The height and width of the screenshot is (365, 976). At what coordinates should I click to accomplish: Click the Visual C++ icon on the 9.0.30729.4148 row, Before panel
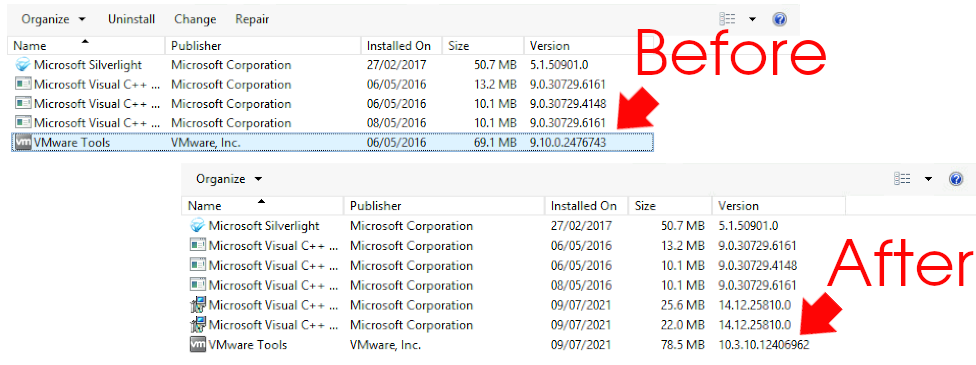(23, 103)
